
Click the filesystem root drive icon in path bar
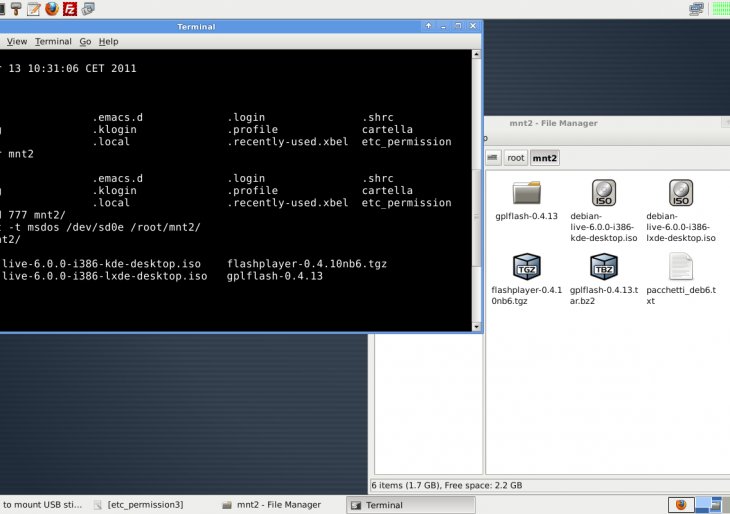coord(493,158)
